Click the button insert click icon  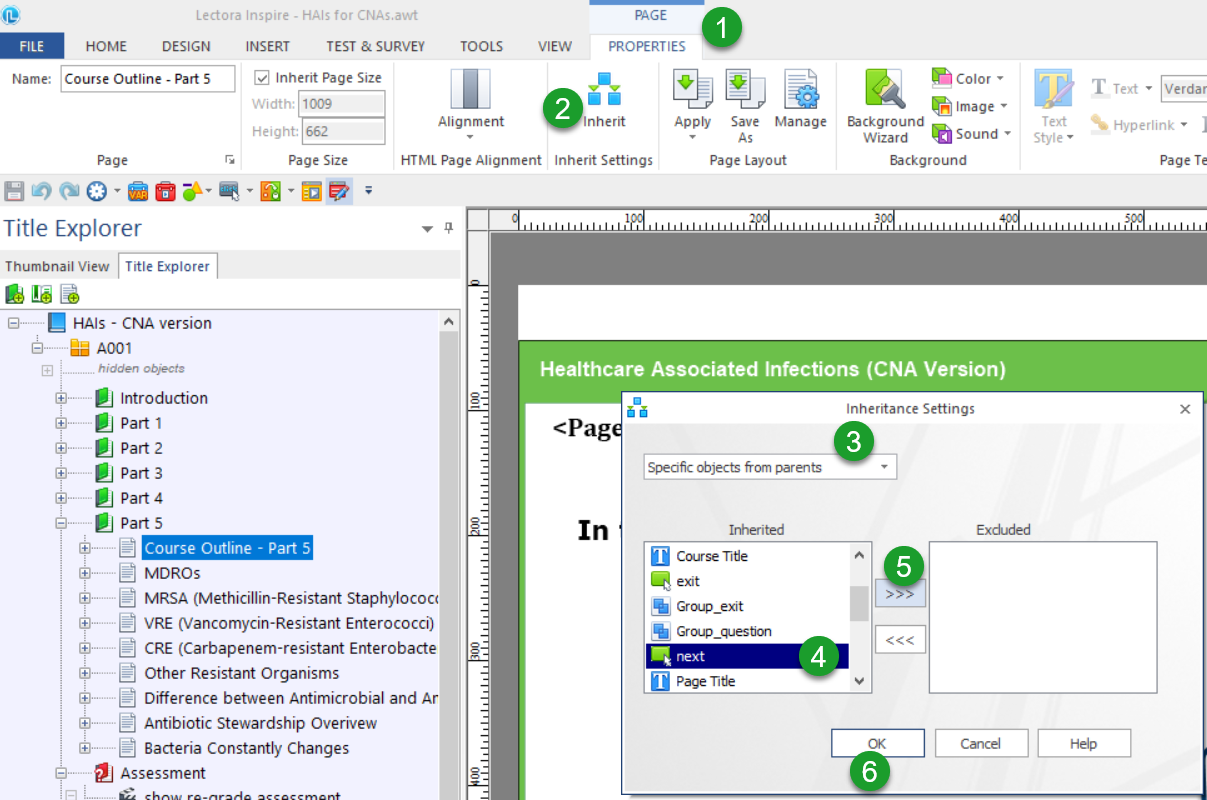(x=230, y=190)
